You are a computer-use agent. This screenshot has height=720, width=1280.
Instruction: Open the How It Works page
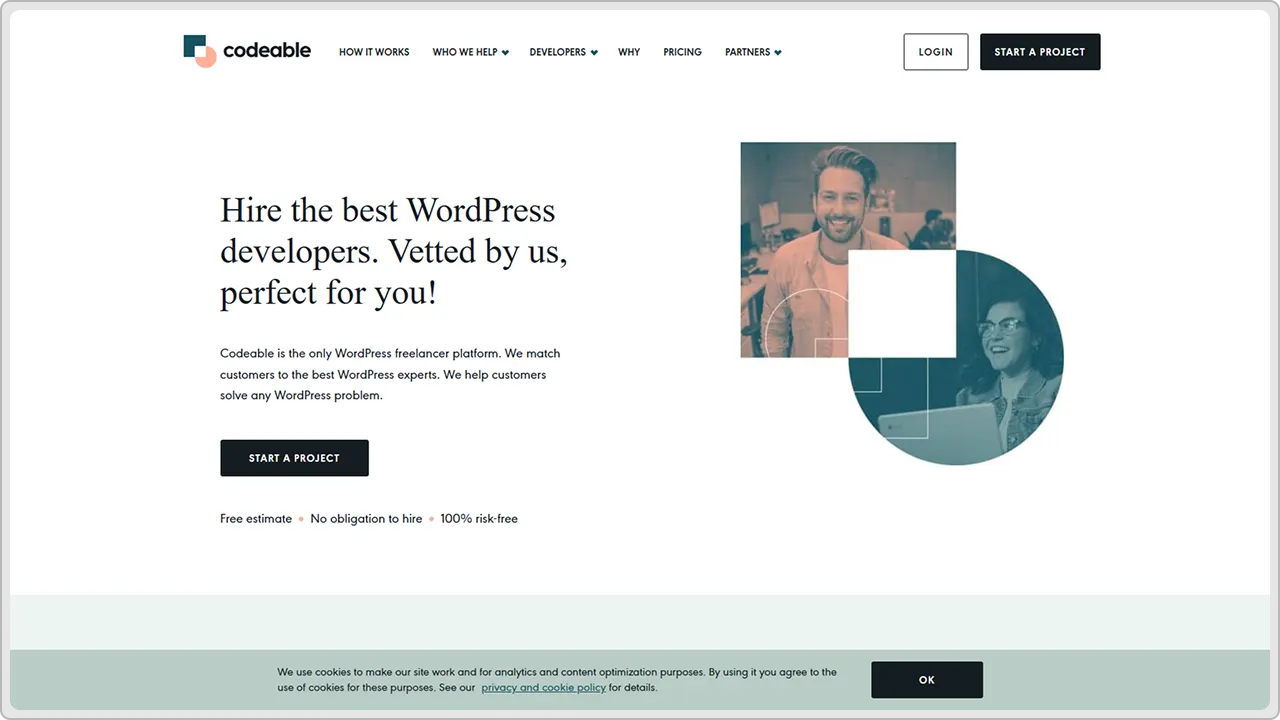coord(374,52)
